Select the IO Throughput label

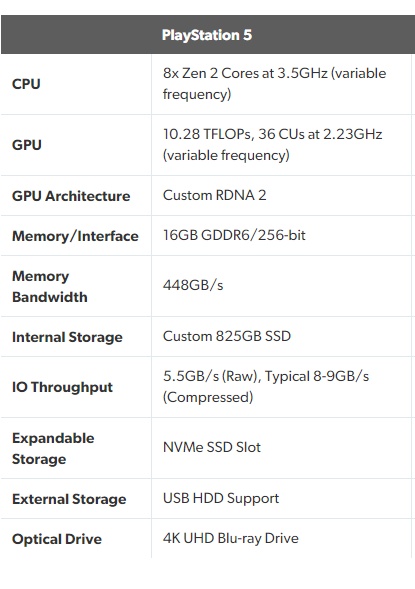(62, 387)
